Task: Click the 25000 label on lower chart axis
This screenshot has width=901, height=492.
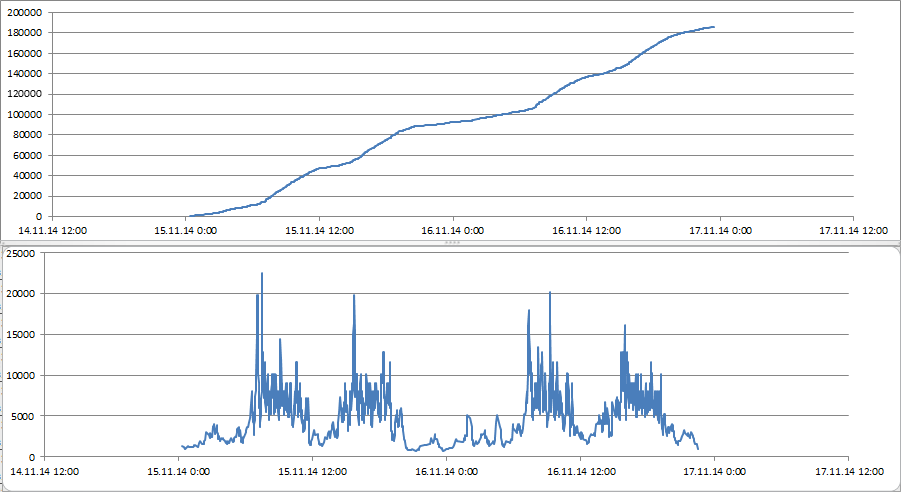Action: point(22,253)
